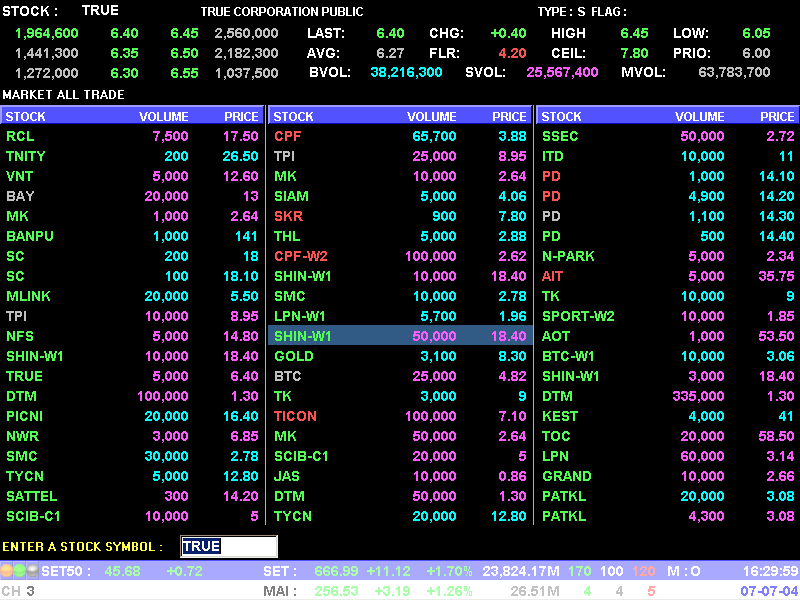Click the CHG value +0.40
This screenshot has height=600, width=800.
coord(508,34)
